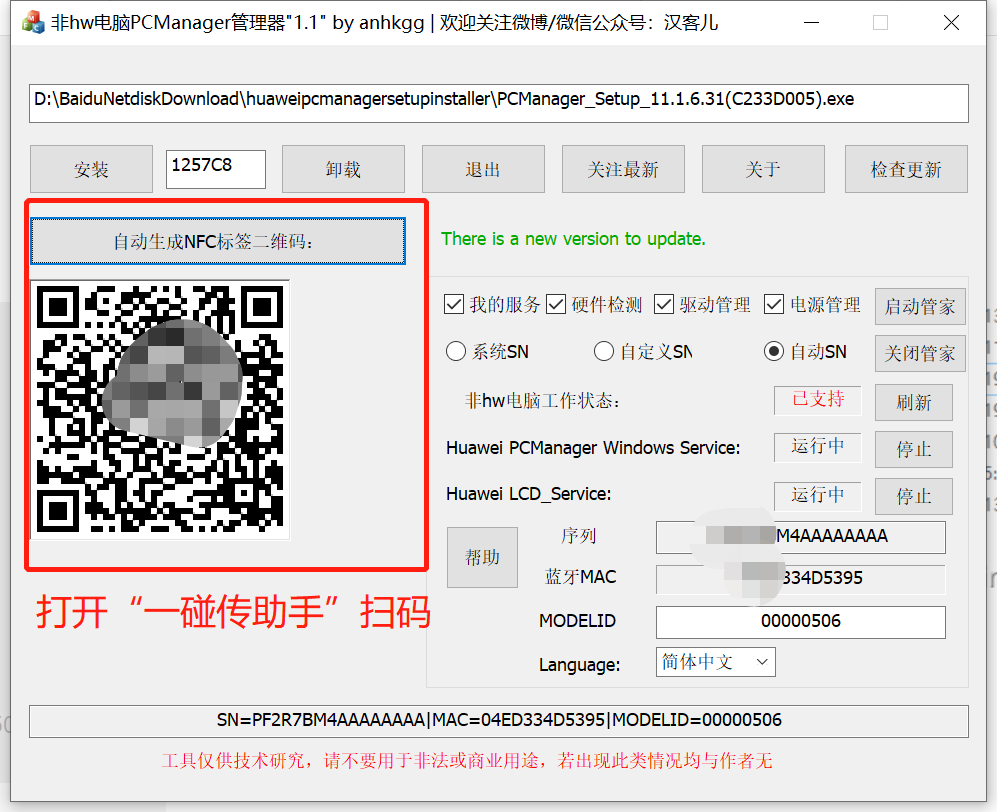997x812 pixels.
Task: Open the 关于 about dialog
Action: [763, 169]
